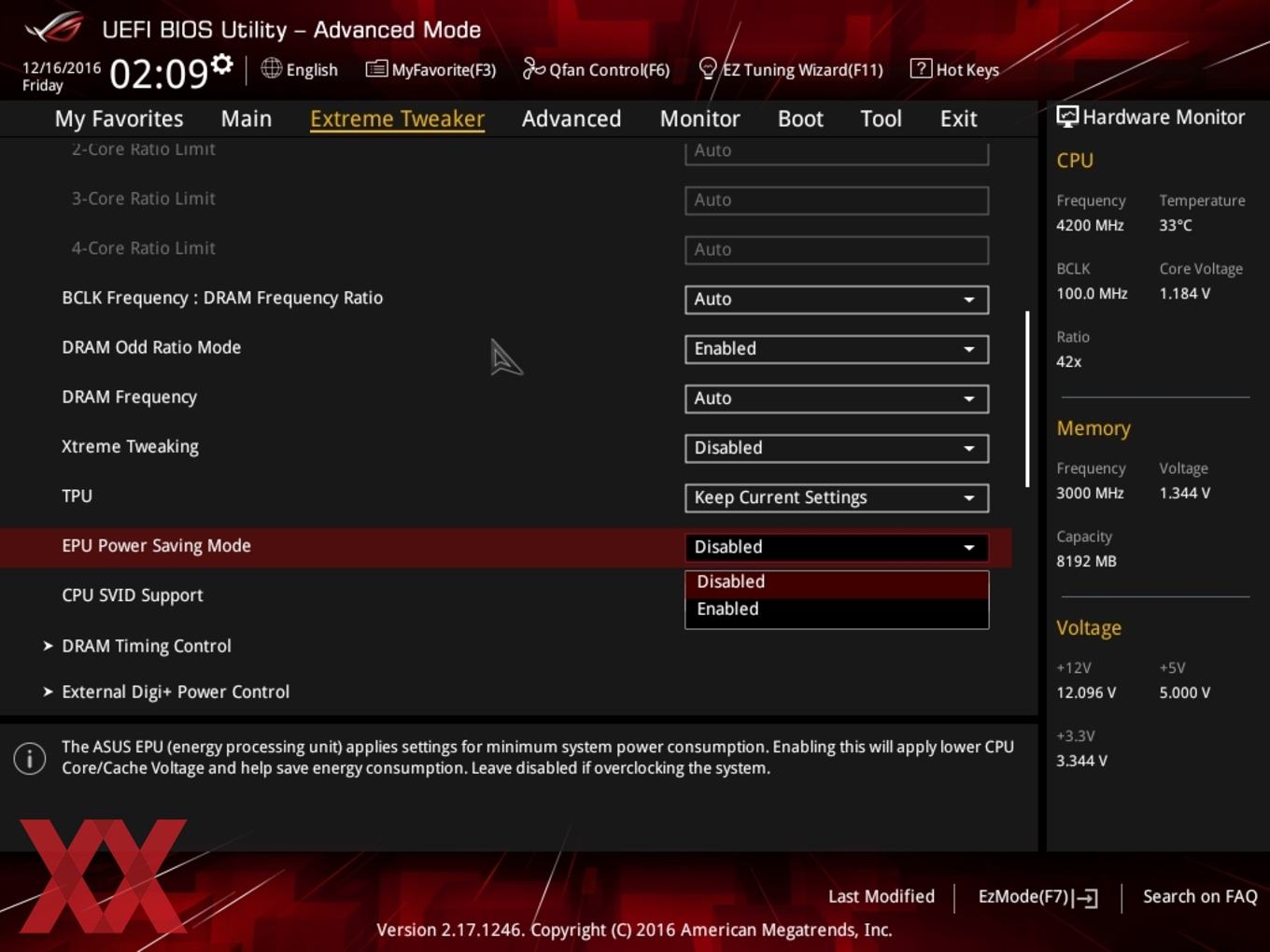This screenshot has width=1270, height=952.
Task: Go to the Advanced tab
Action: pyautogui.click(x=571, y=119)
